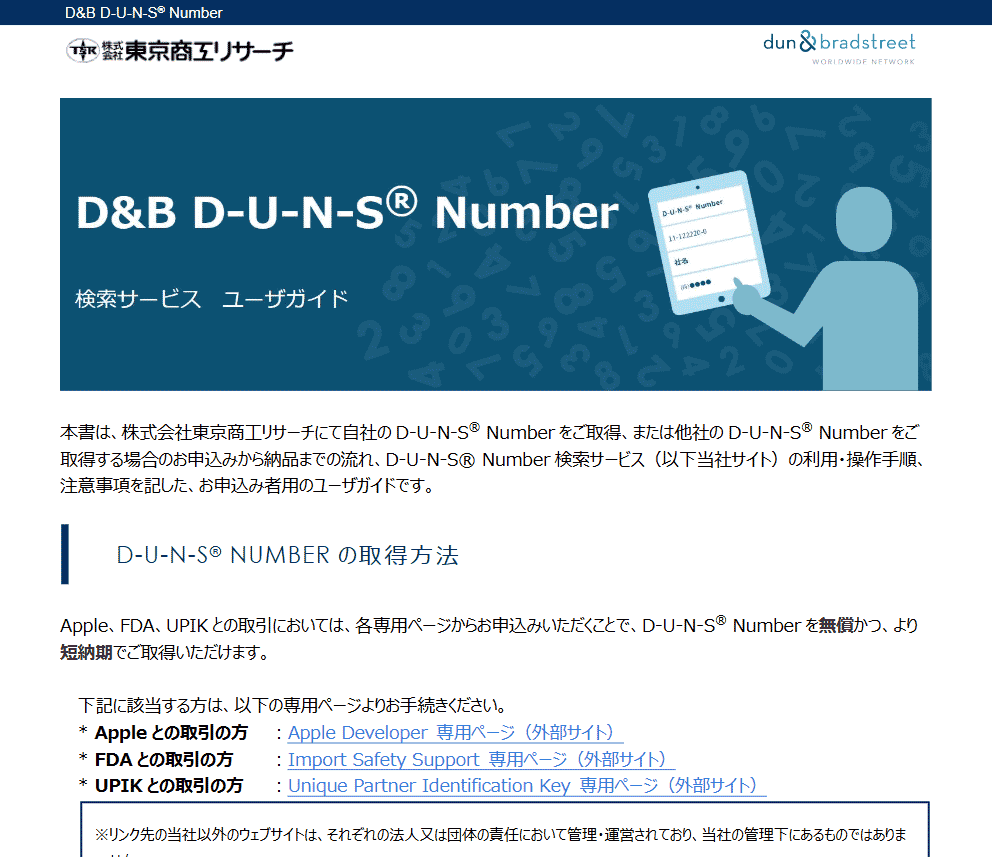
Task: Open the Import Safety Support 専用ページ link
Action: 481,759
